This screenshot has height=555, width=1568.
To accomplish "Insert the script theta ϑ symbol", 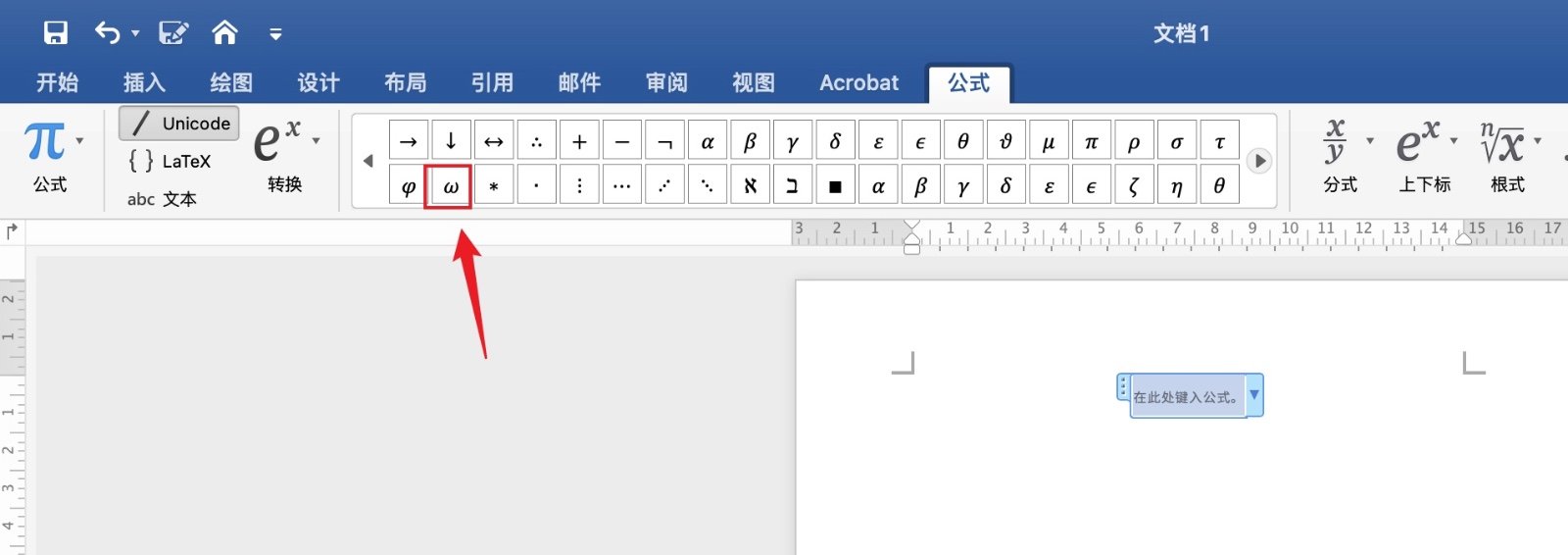I will click(x=1005, y=141).
